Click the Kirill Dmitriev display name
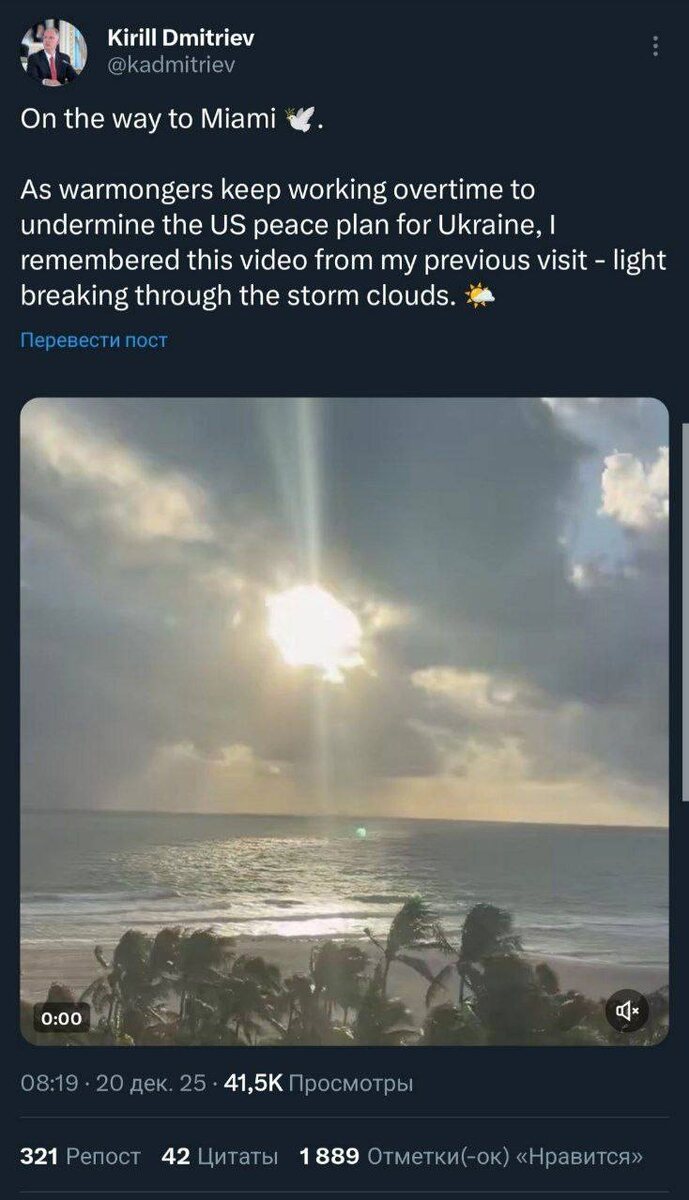This screenshot has width=689, height=1200. tap(180, 39)
